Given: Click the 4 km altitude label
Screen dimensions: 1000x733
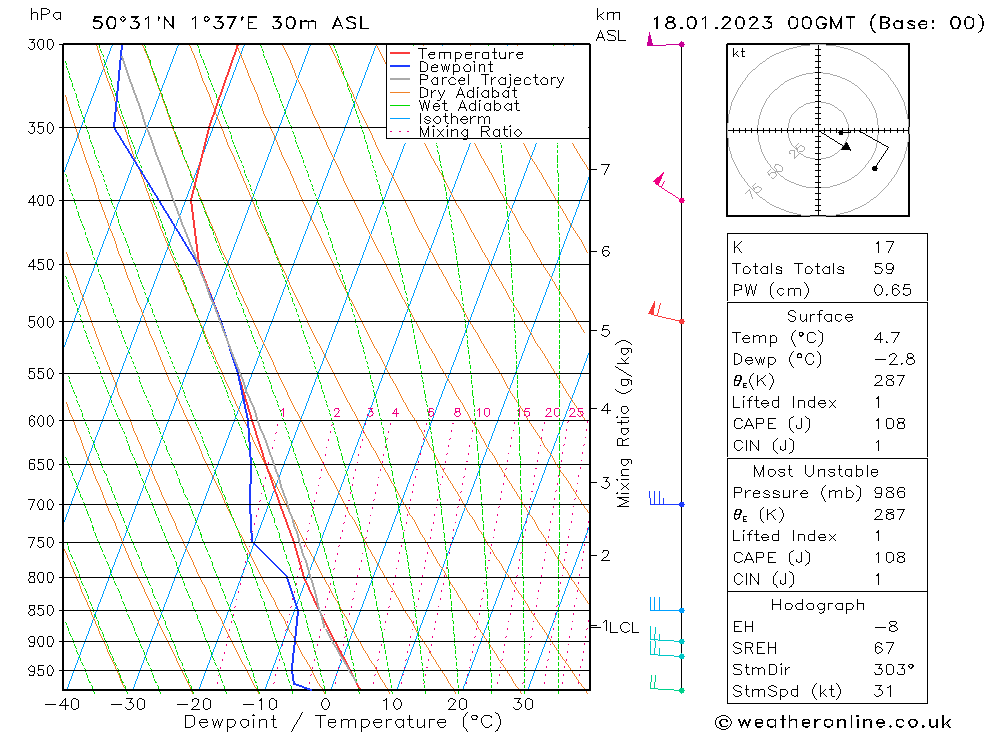Looking at the screenshot, I should (605, 408).
